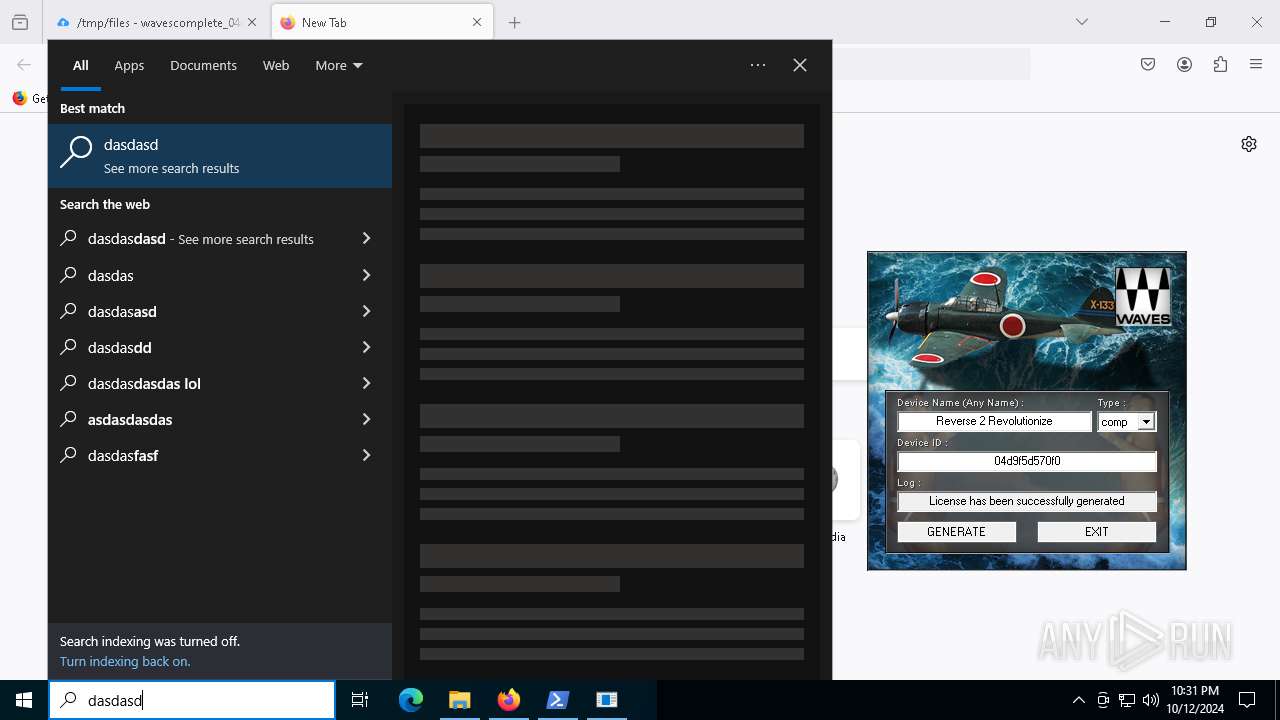This screenshot has height=720, width=1280.
Task: Expand chevron for dasdasdd suggestion
Action: pyautogui.click(x=366, y=347)
